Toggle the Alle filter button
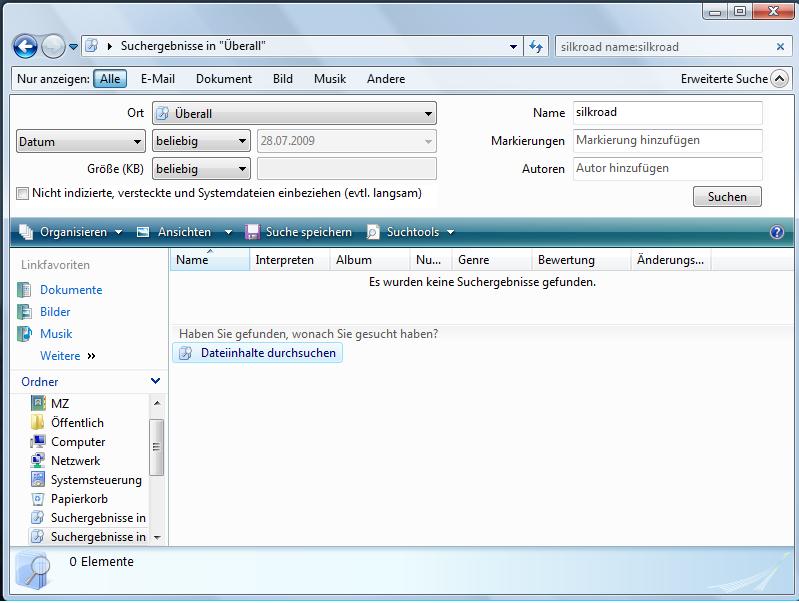The image size is (799, 603). click(x=110, y=79)
